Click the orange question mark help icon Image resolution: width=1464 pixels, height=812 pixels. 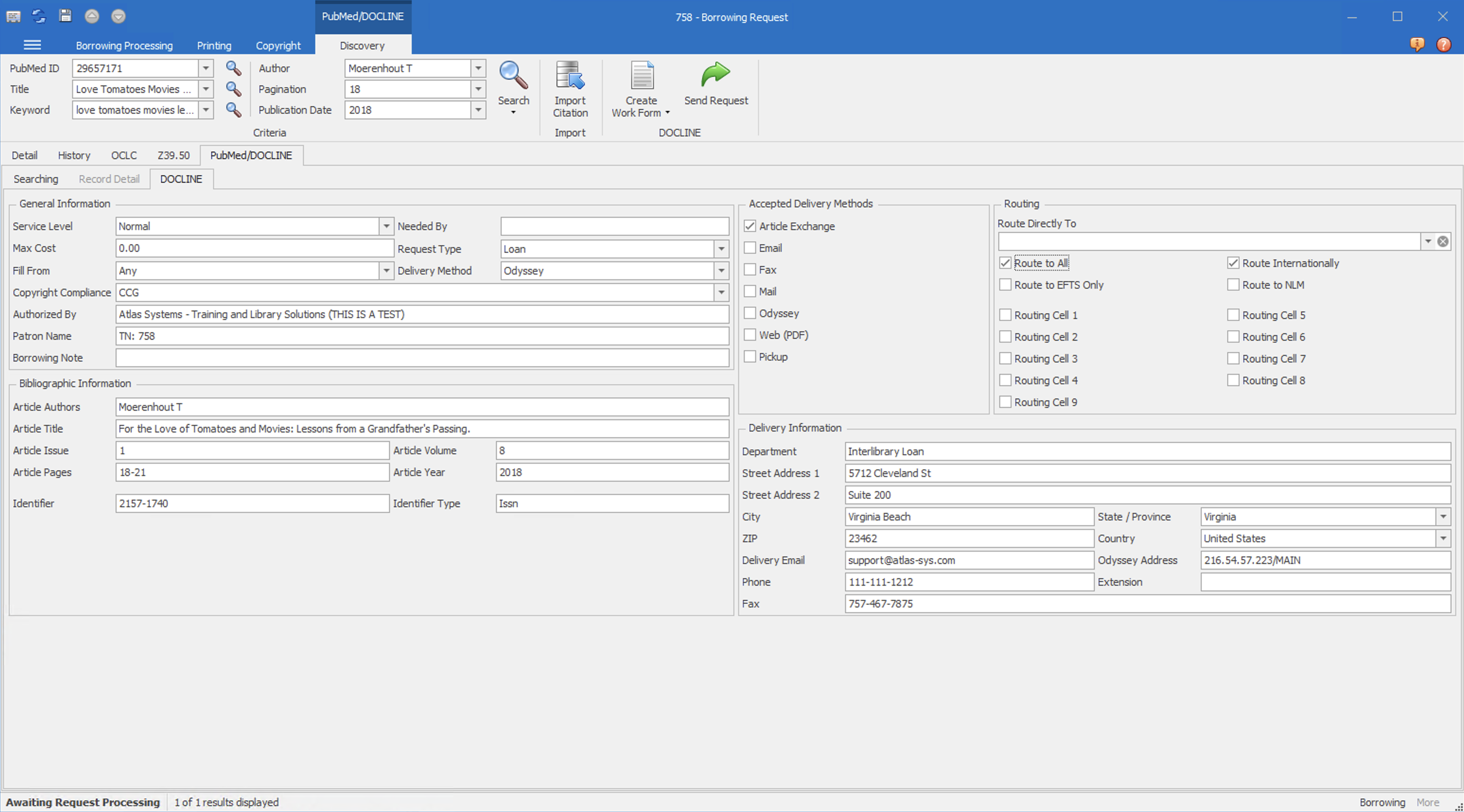1444,44
